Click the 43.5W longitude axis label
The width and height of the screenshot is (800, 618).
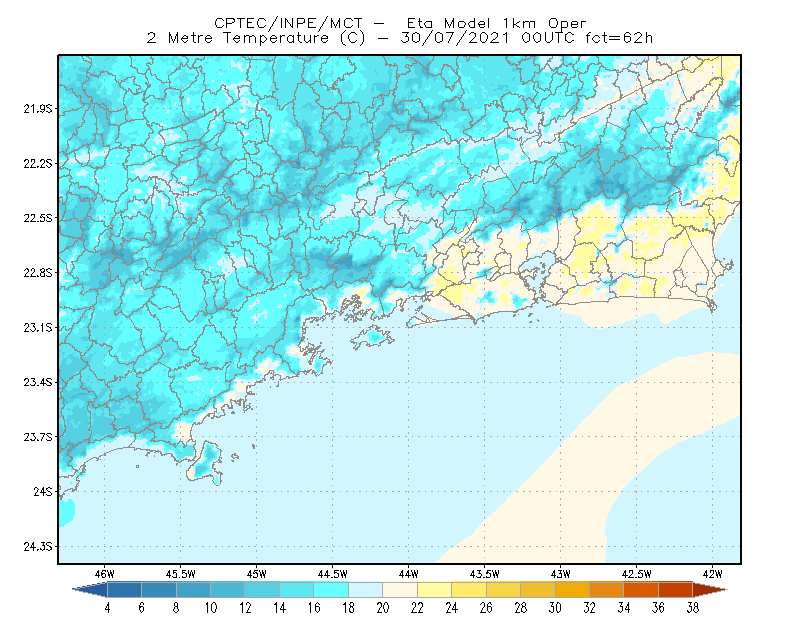click(484, 574)
